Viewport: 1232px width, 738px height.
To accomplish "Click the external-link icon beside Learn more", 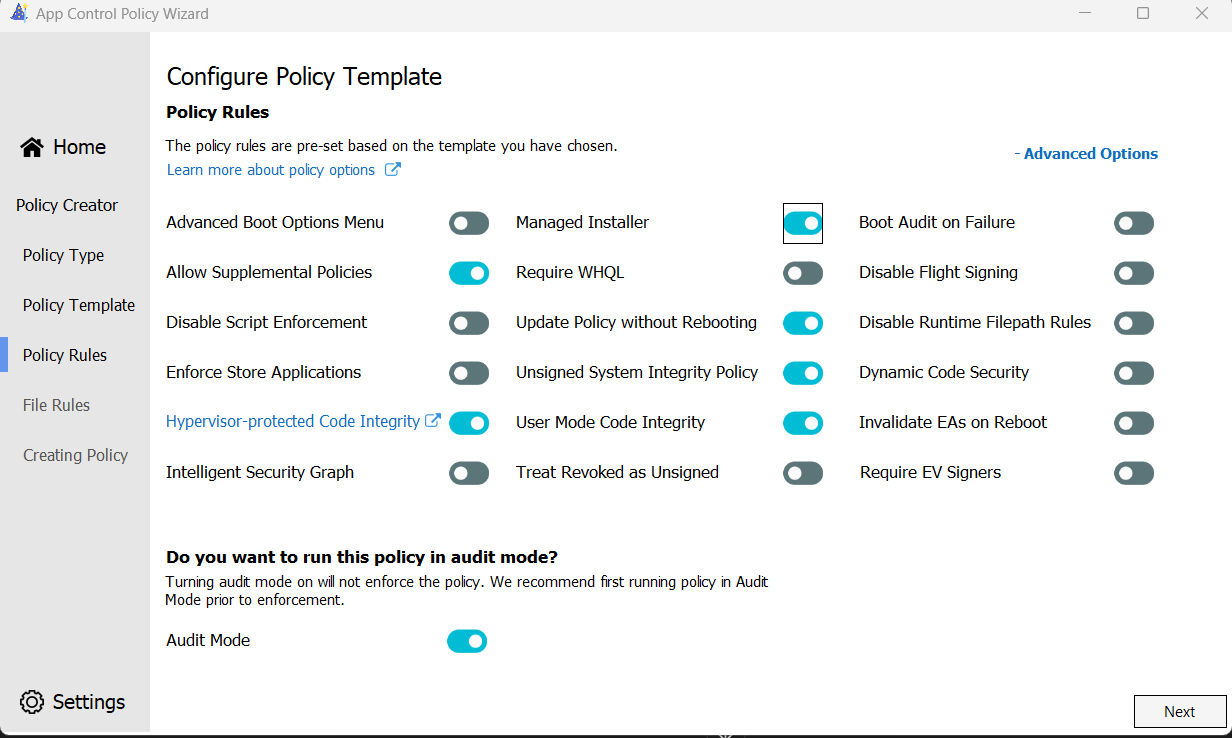I will coord(393,170).
